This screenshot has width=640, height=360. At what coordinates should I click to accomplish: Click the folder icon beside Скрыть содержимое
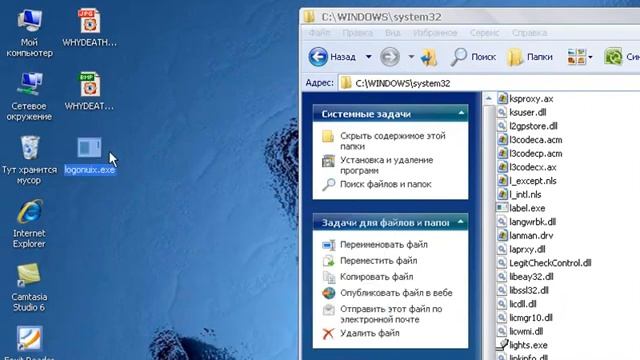[x=328, y=136]
